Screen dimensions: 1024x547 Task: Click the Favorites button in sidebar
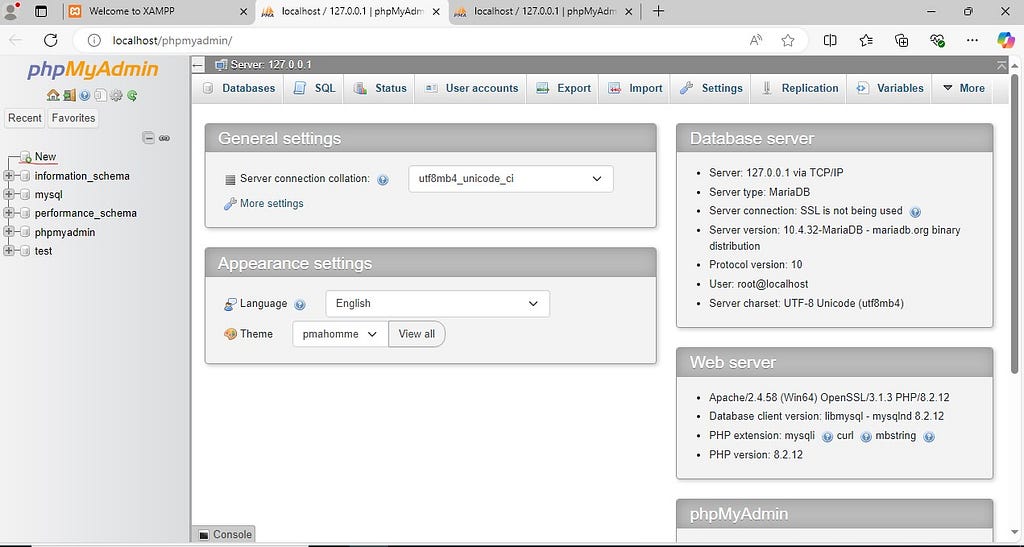click(73, 118)
